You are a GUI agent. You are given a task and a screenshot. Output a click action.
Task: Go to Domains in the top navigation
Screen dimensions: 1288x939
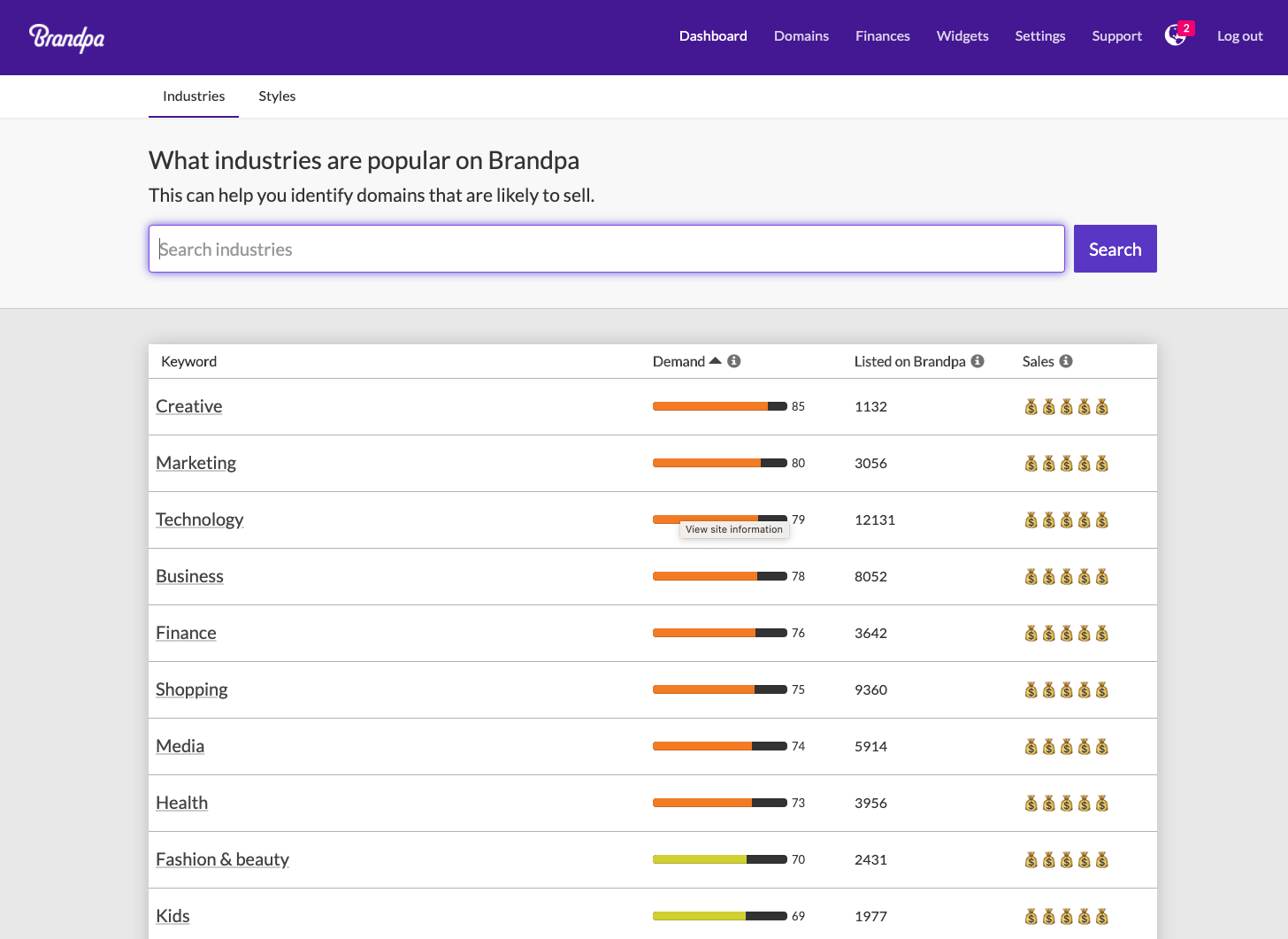pyautogui.click(x=801, y=36)
